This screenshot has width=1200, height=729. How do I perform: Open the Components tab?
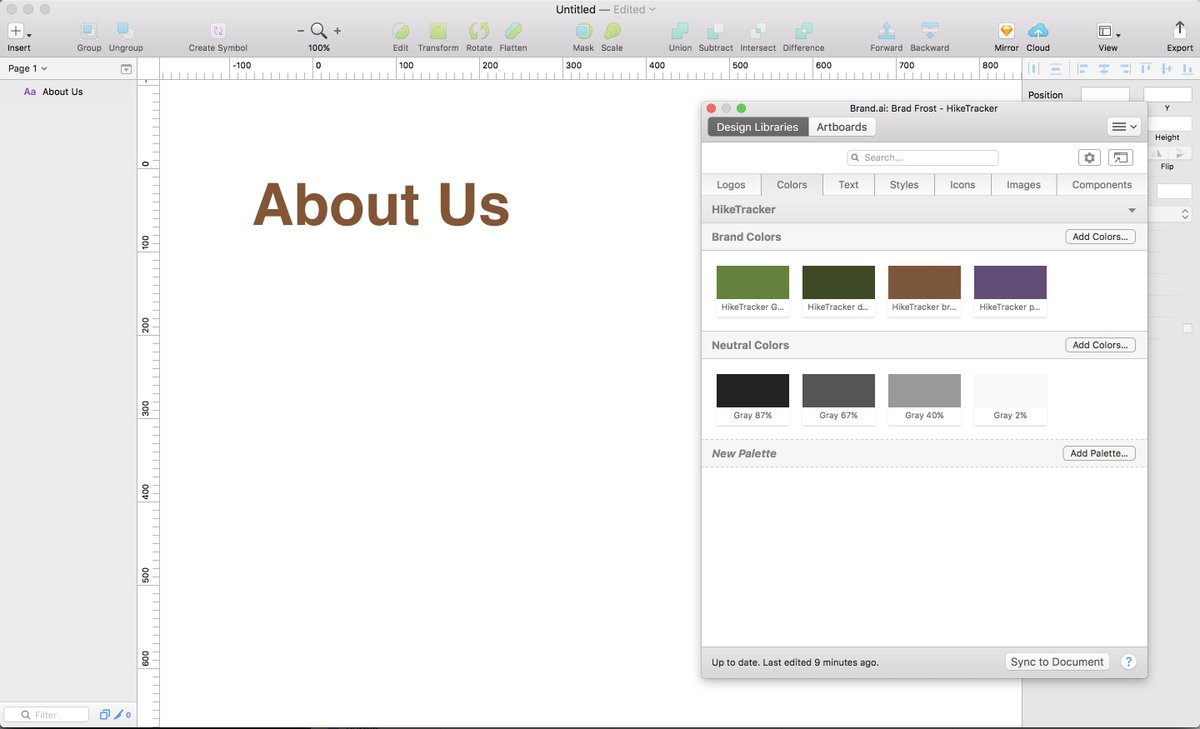coord(1102,185)
